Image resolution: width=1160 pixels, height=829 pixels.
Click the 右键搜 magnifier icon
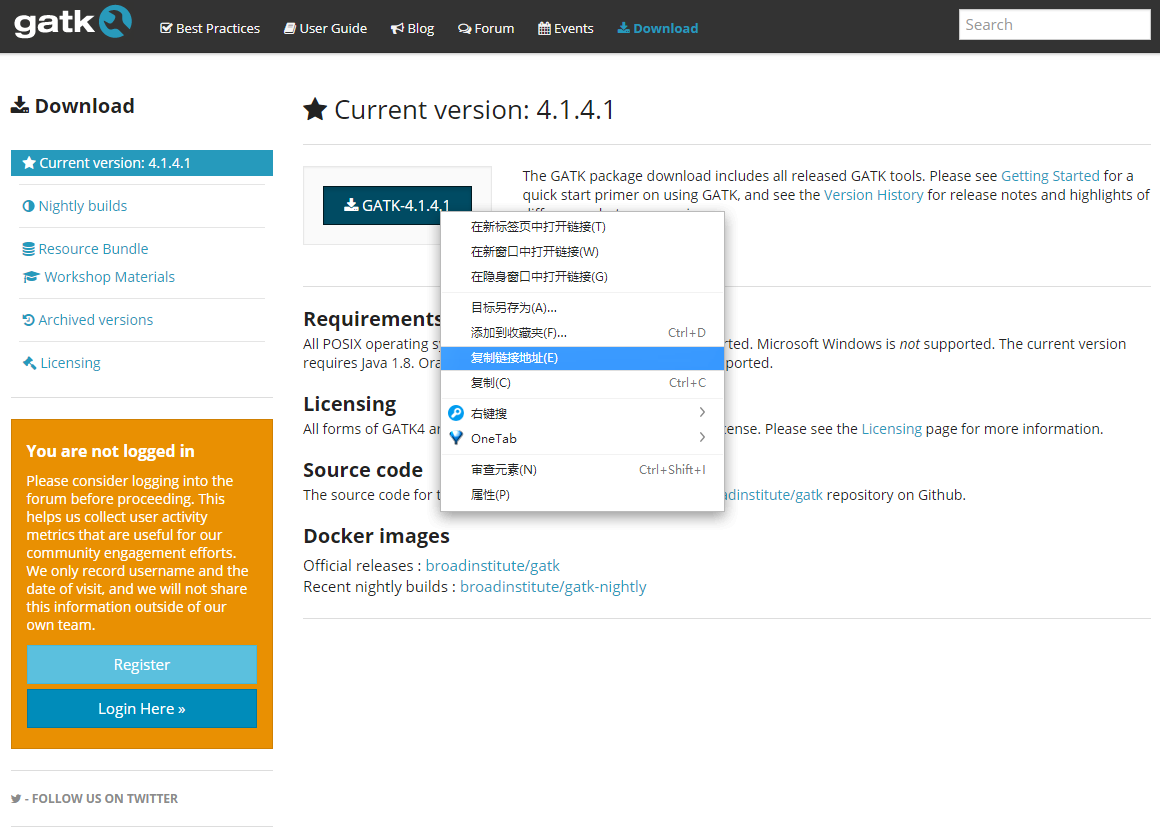pyautogui.click(x=456, y=413)
